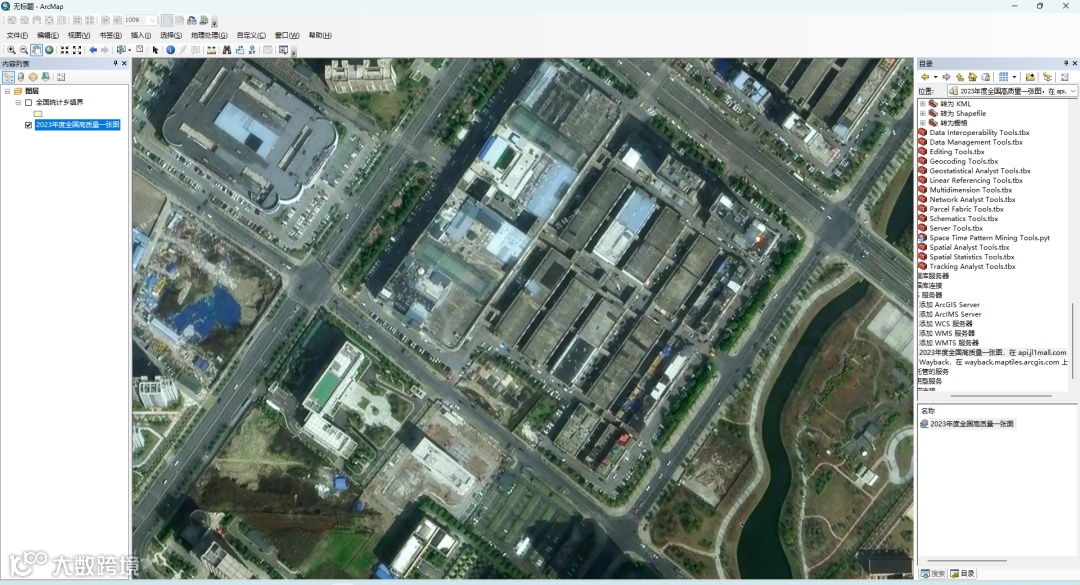The height and width of the screenshot is (585, 1080).
Task: Uncheck the 2023年度全国高质量一张图 layer
Action: (28, 125)
